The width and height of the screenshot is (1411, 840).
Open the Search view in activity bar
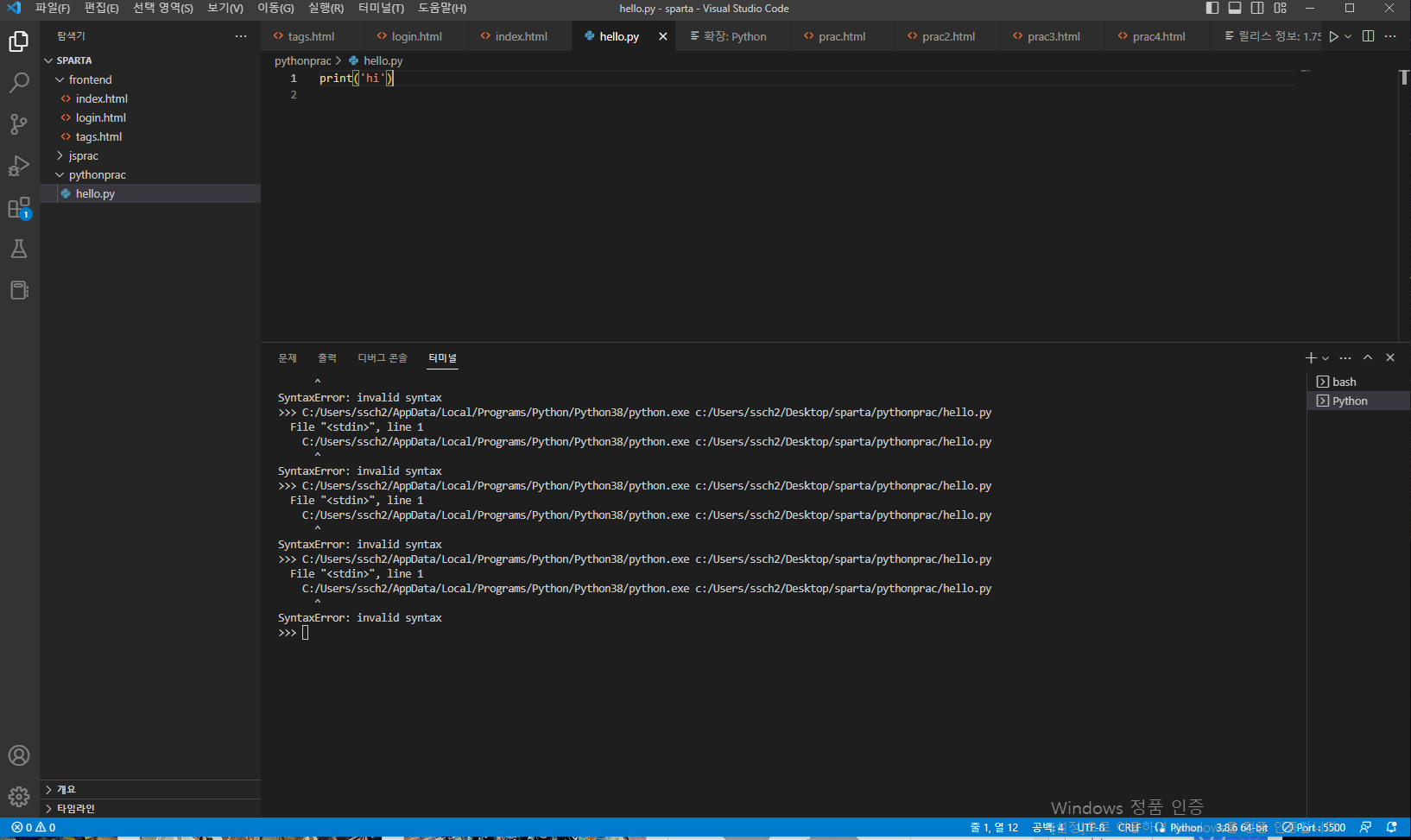(x=19, y=83)
